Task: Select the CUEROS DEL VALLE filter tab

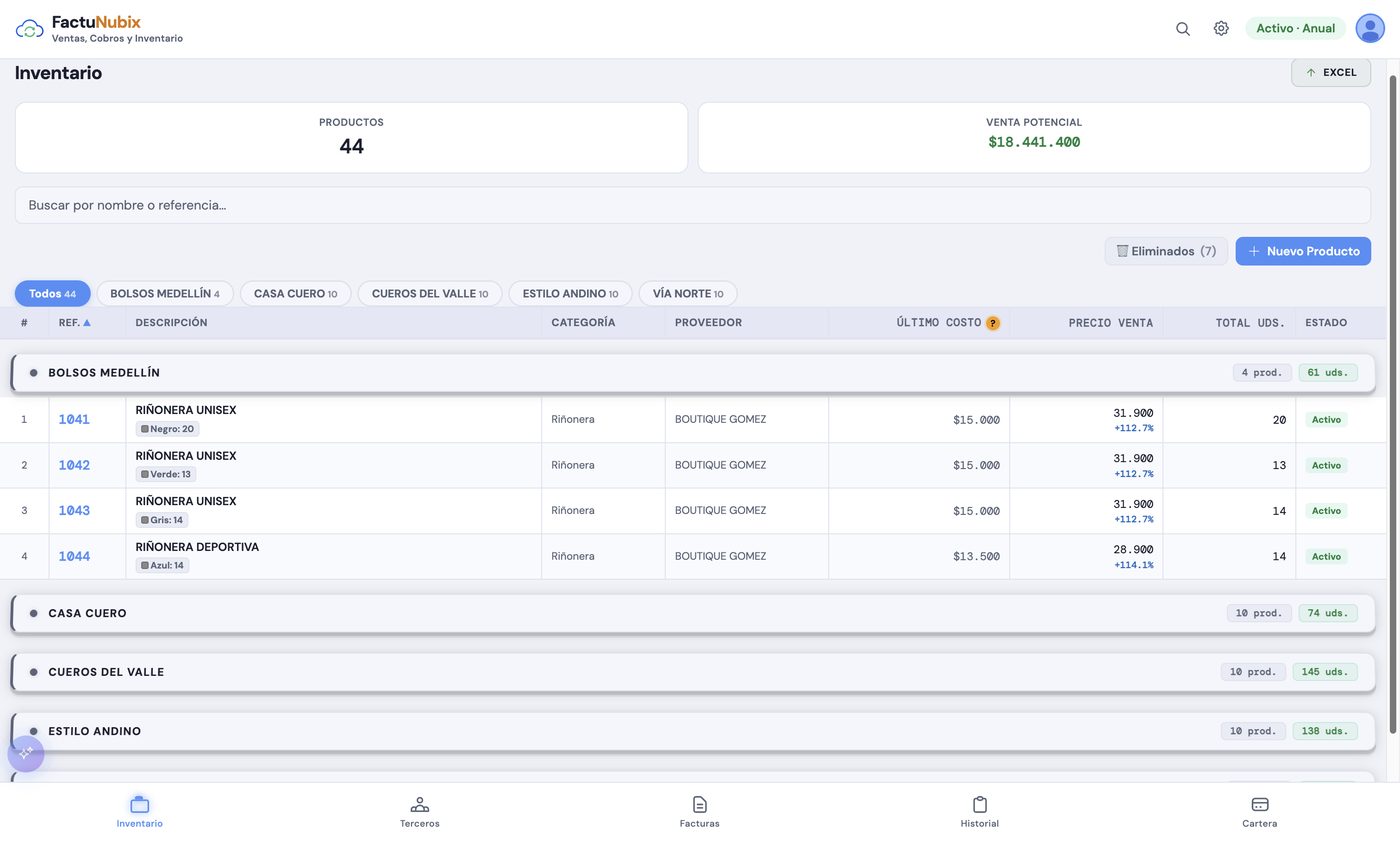Action: pyautogui.click(x=430, y=294)
